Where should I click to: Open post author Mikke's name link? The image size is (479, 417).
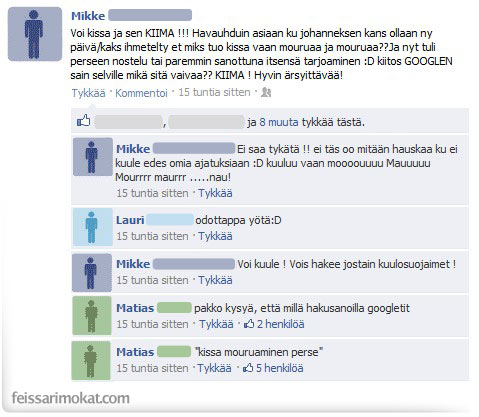88,16
